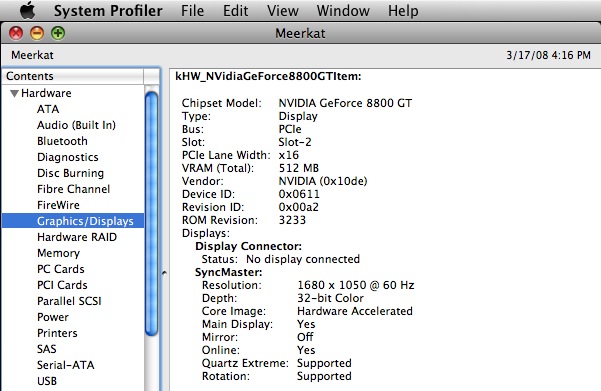This screenshot has height=391, width=601.
Task: Click the NVIDIA (0x10de) vendor value
Action: click(x=323, y=181)
